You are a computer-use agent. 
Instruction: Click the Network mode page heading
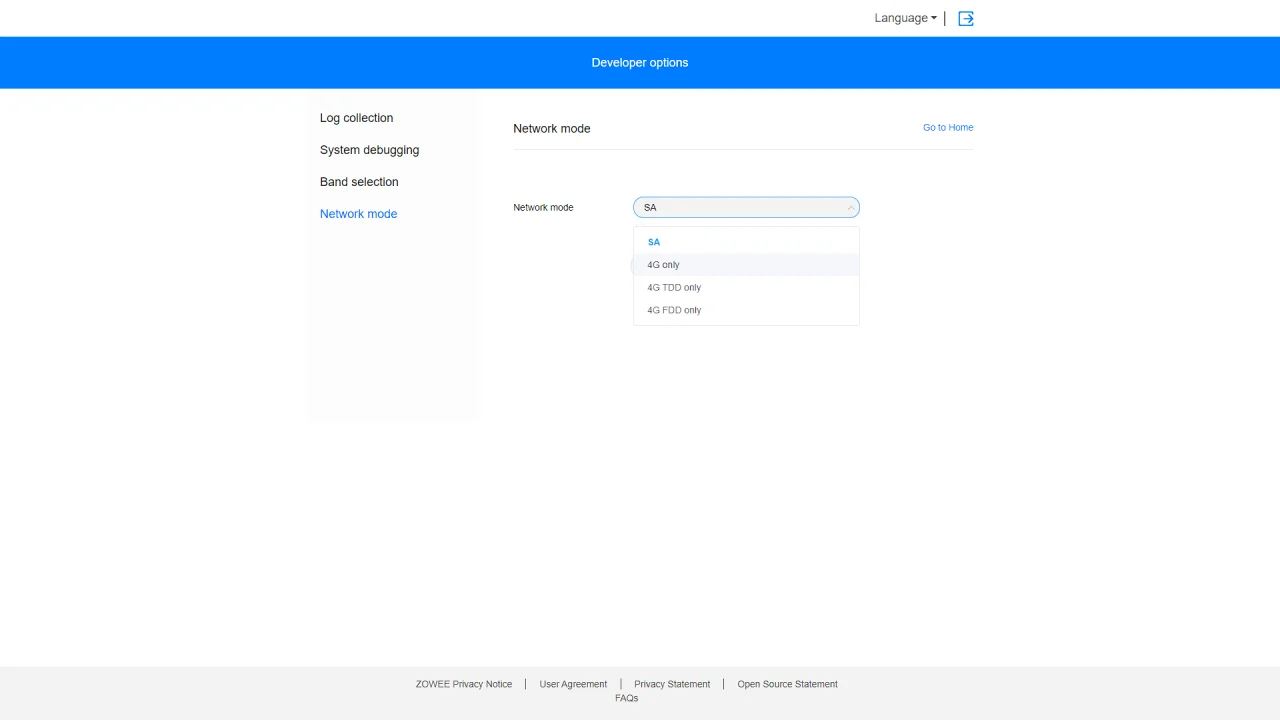tap(552, 128)
